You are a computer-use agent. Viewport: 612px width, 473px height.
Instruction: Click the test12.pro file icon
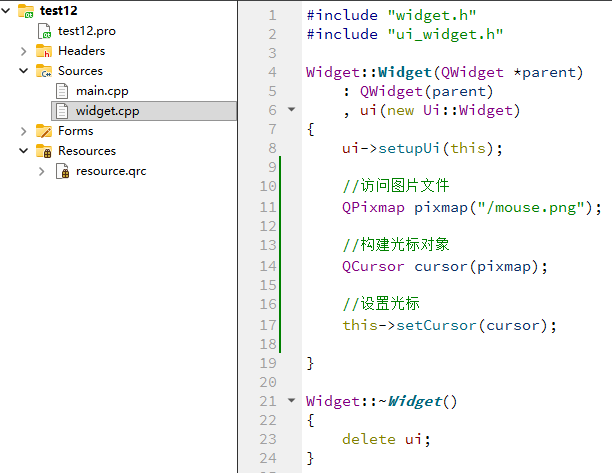44,31
